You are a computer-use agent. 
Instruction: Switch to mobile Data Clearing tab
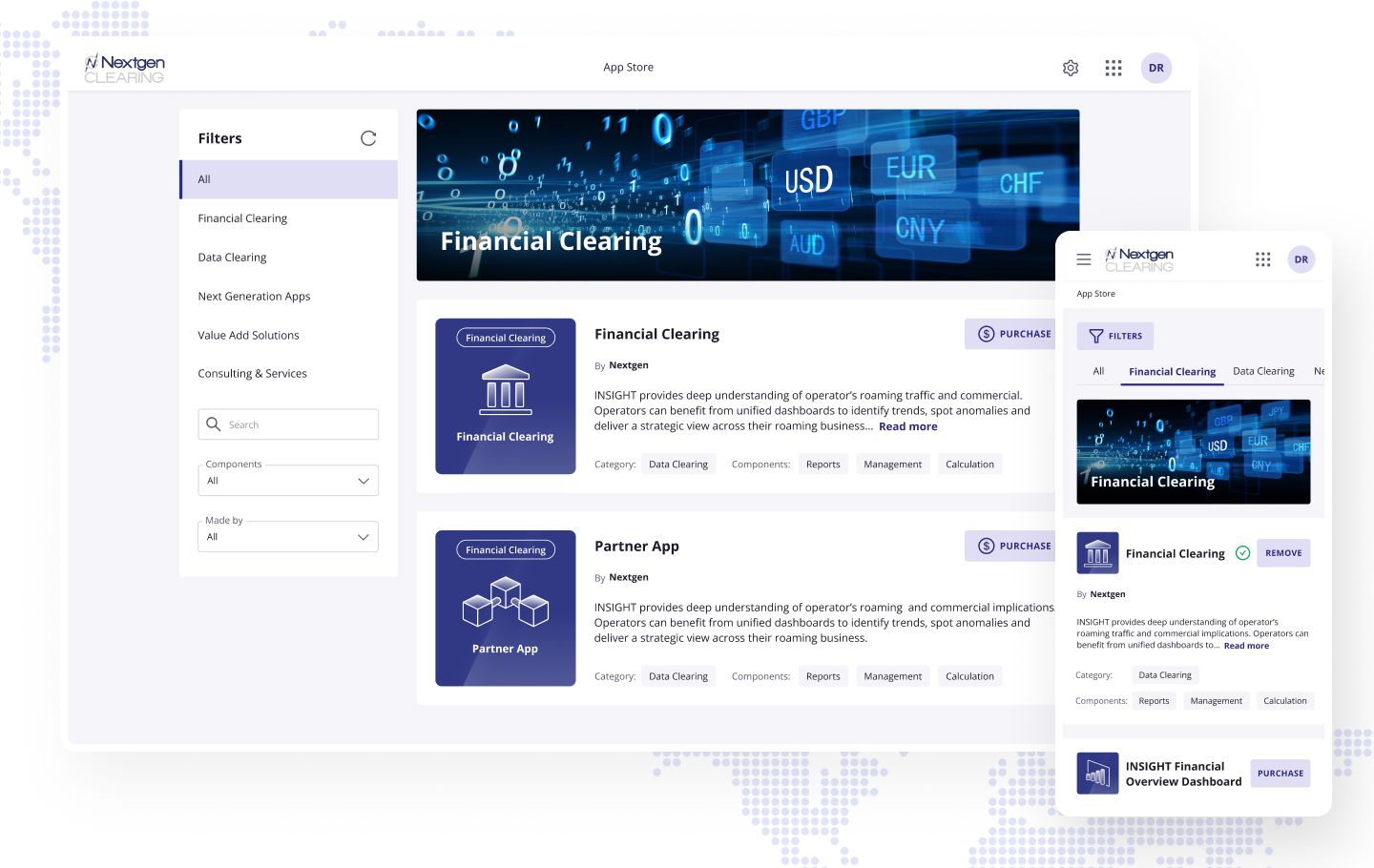click(1263, 371)
